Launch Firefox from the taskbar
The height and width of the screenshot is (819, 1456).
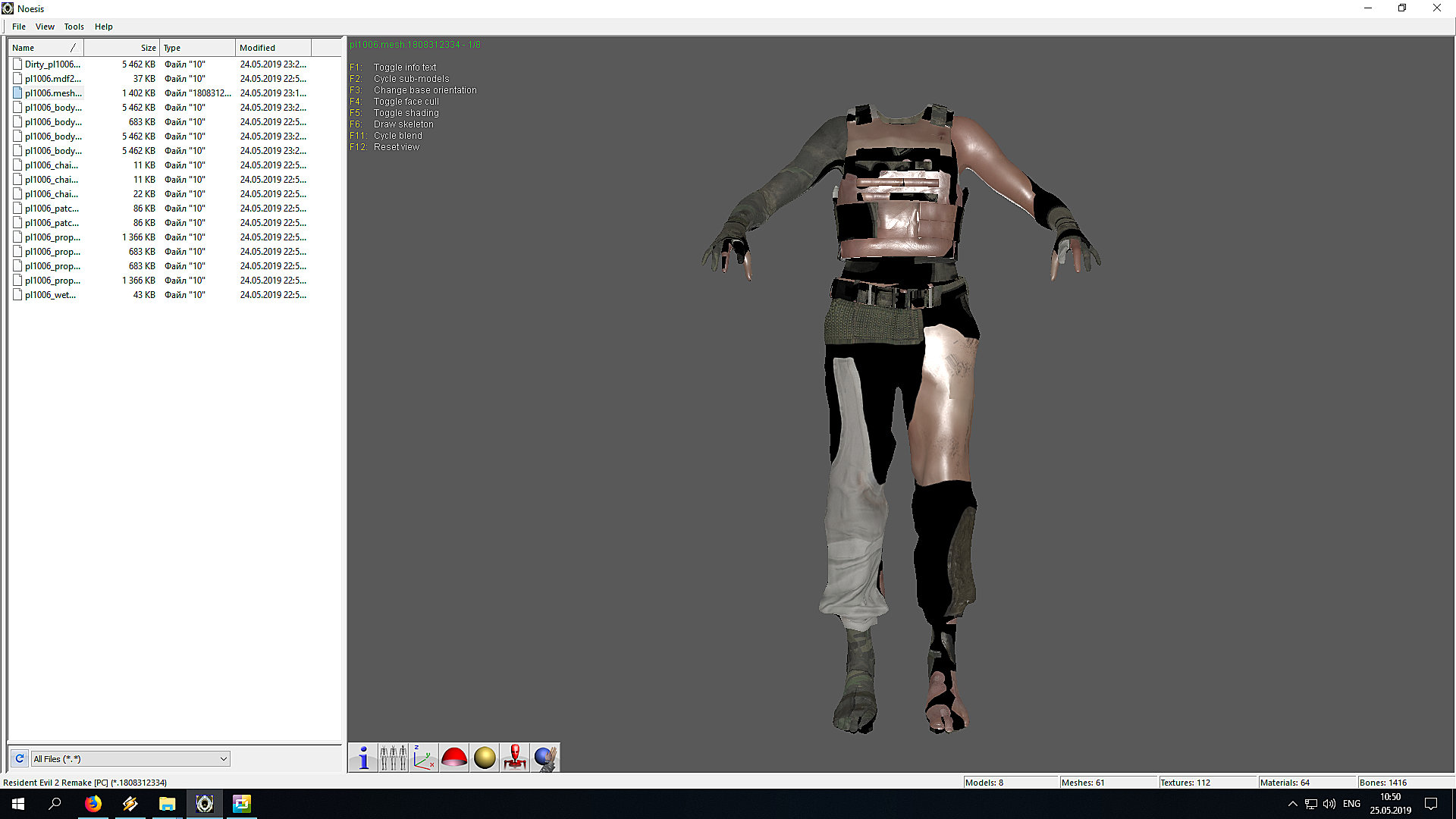93,804
